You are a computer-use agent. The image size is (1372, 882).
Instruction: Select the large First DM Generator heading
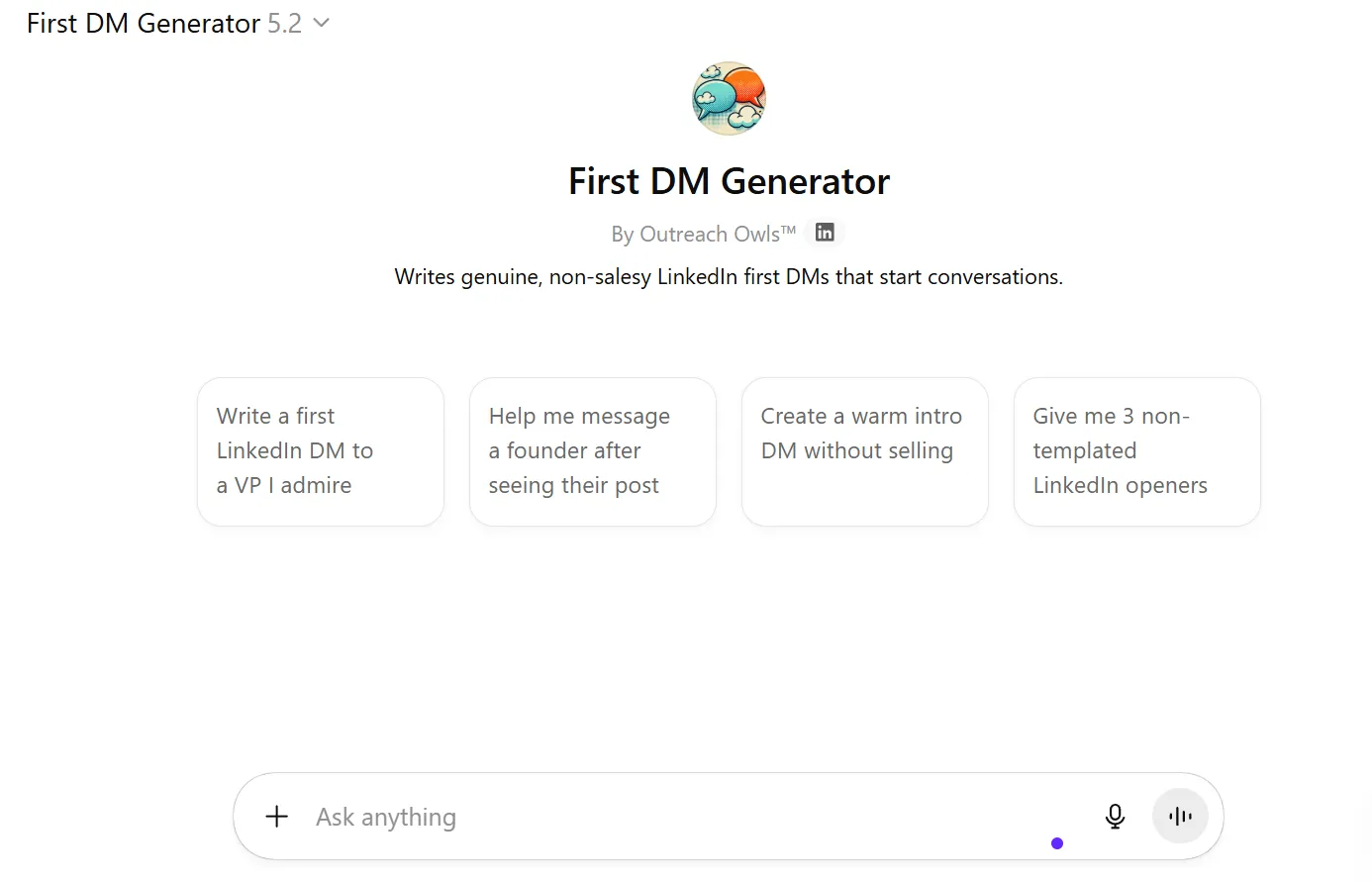click(729, 181)
